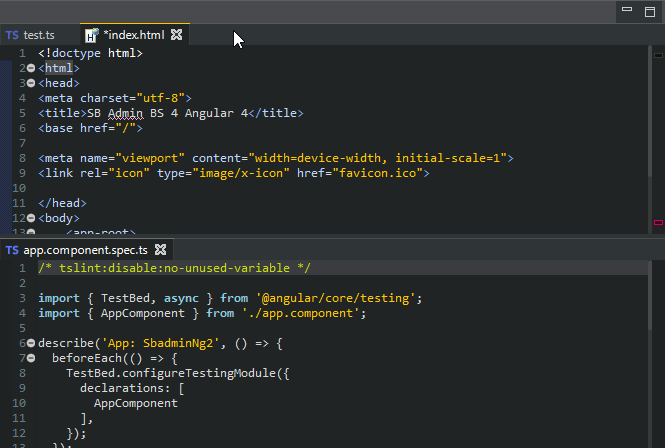Image resolution: width=665 pixels, height=448 pixels.
Task: Click the dark overview ruler marker at top
Action: [x=658, y=56]
